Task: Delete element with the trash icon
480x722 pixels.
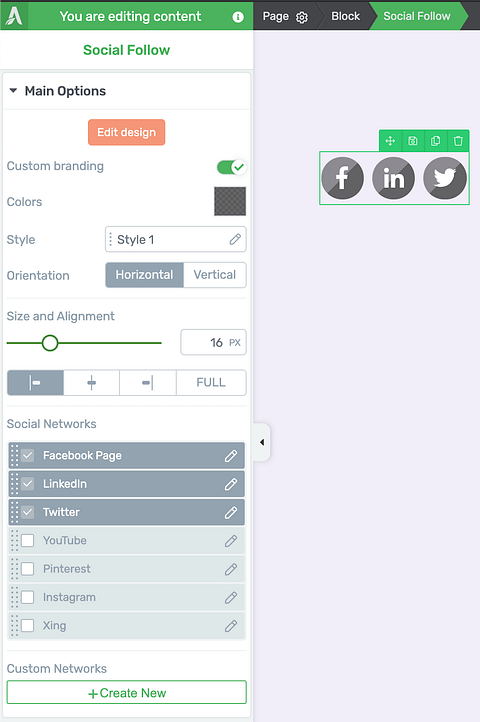Action: point(458,141)
